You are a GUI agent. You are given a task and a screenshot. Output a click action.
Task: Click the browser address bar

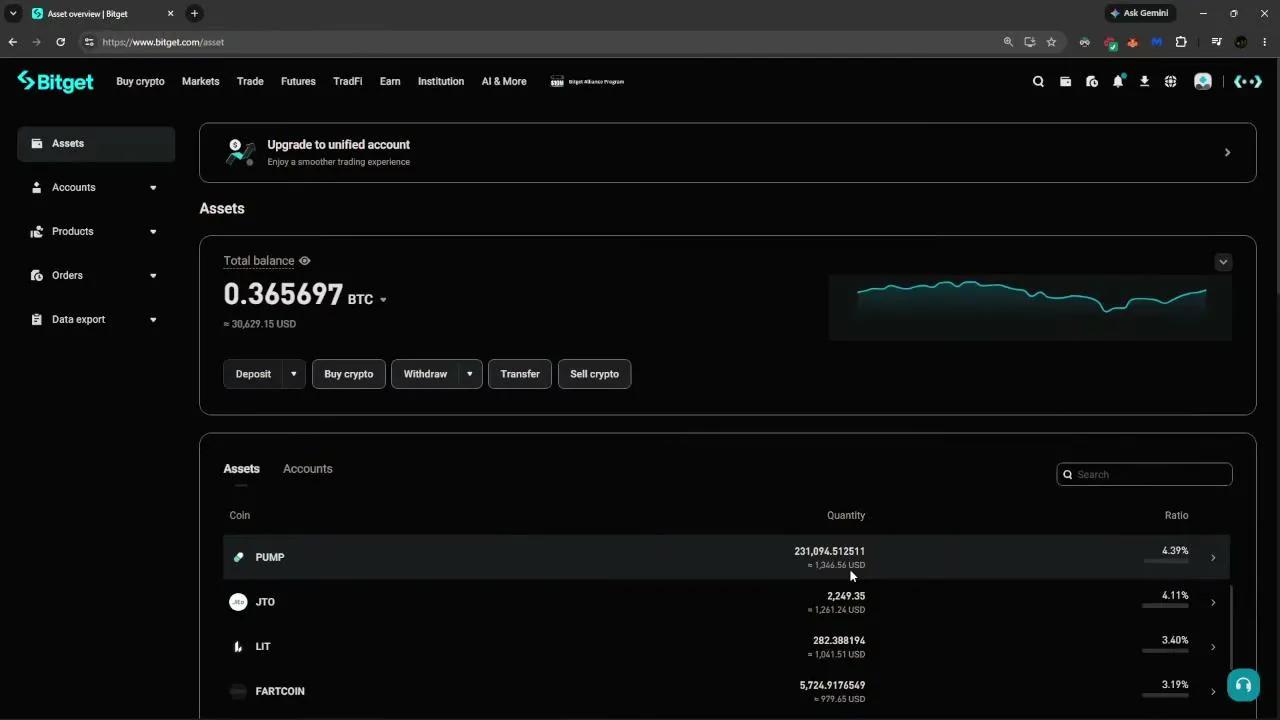coord(540,42)
